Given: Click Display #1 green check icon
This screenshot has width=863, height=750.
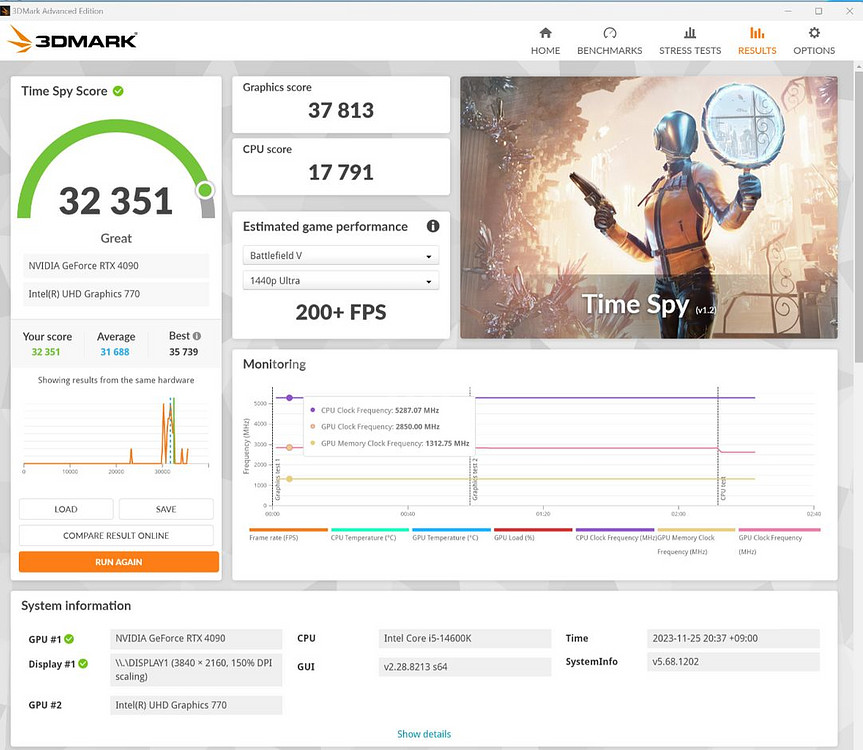Looking at the screenshot, I should [83, 664].
